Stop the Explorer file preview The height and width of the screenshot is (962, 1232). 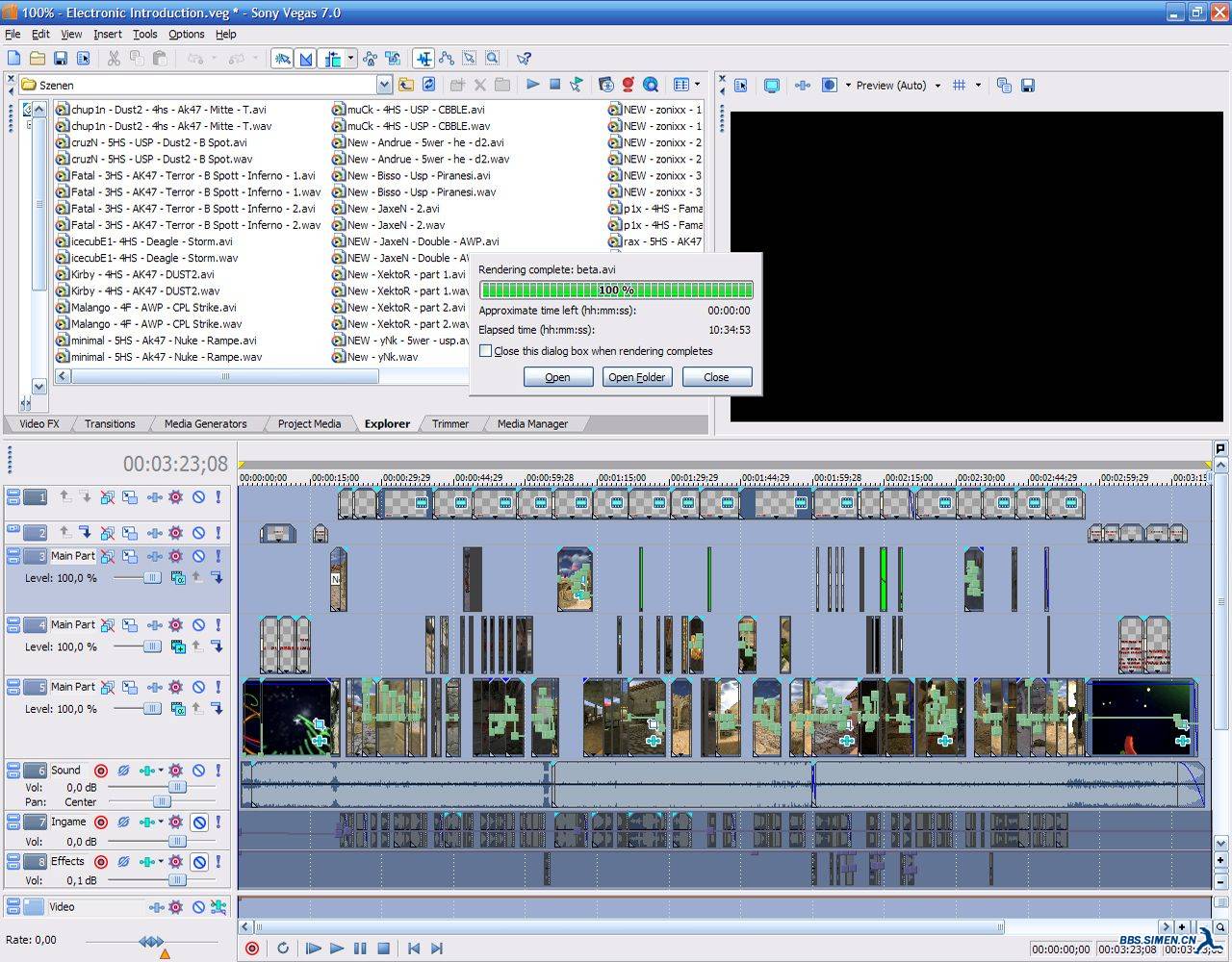click(x=554, y=85)
